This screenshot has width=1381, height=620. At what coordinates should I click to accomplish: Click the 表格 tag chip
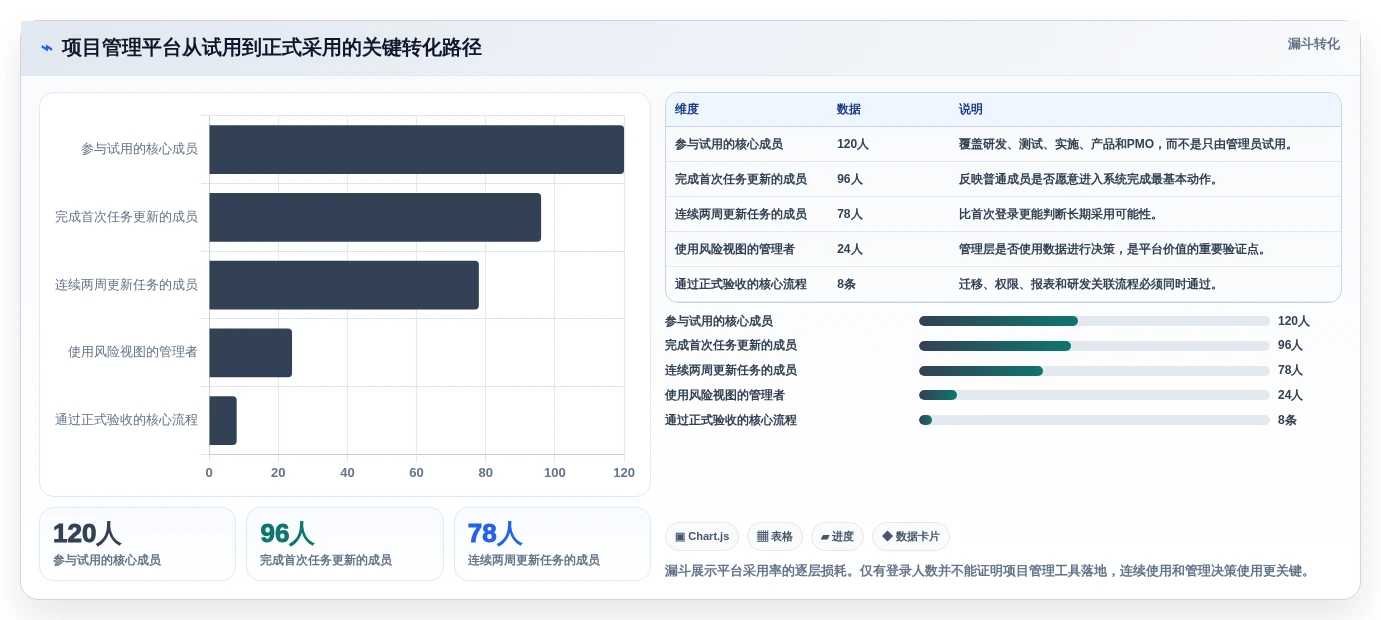775,537
